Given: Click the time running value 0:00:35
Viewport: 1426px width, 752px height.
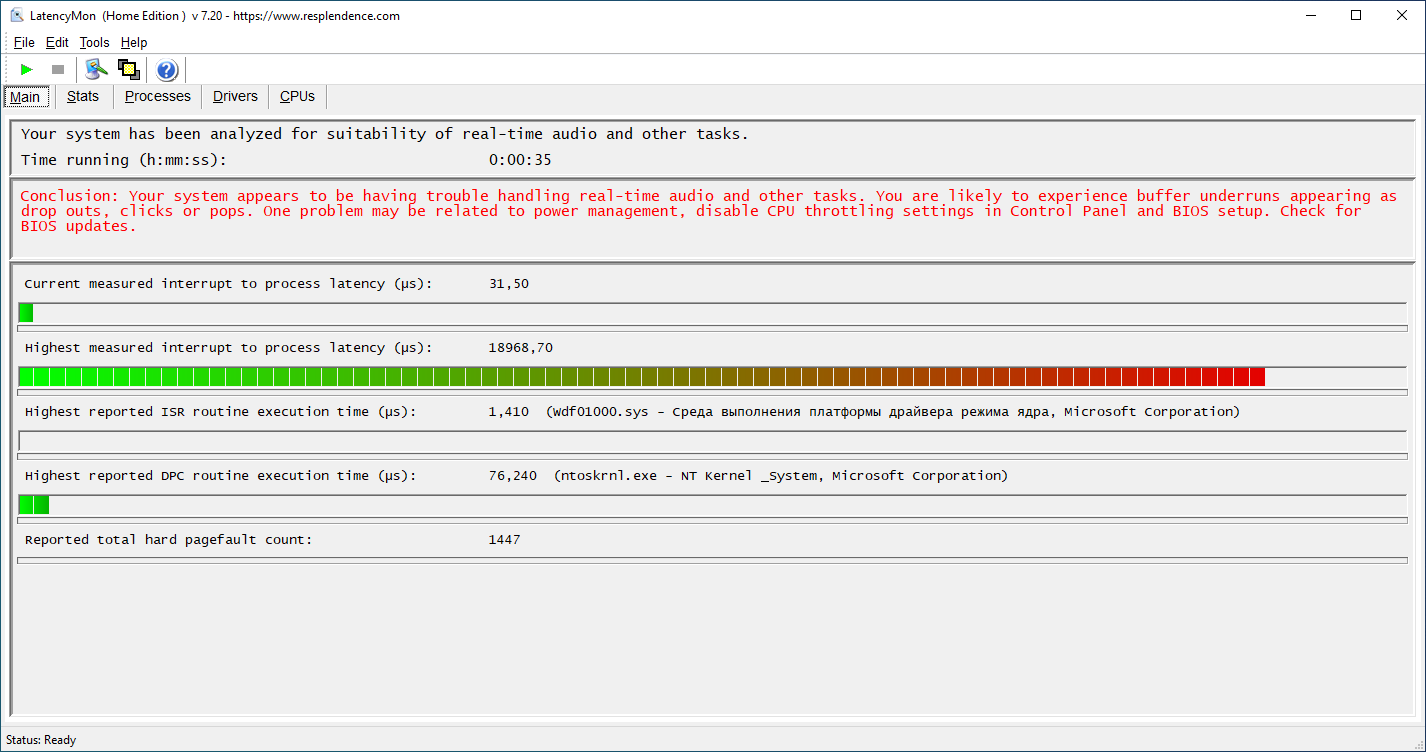Looking at the screenshot, I should pos(520,160).
